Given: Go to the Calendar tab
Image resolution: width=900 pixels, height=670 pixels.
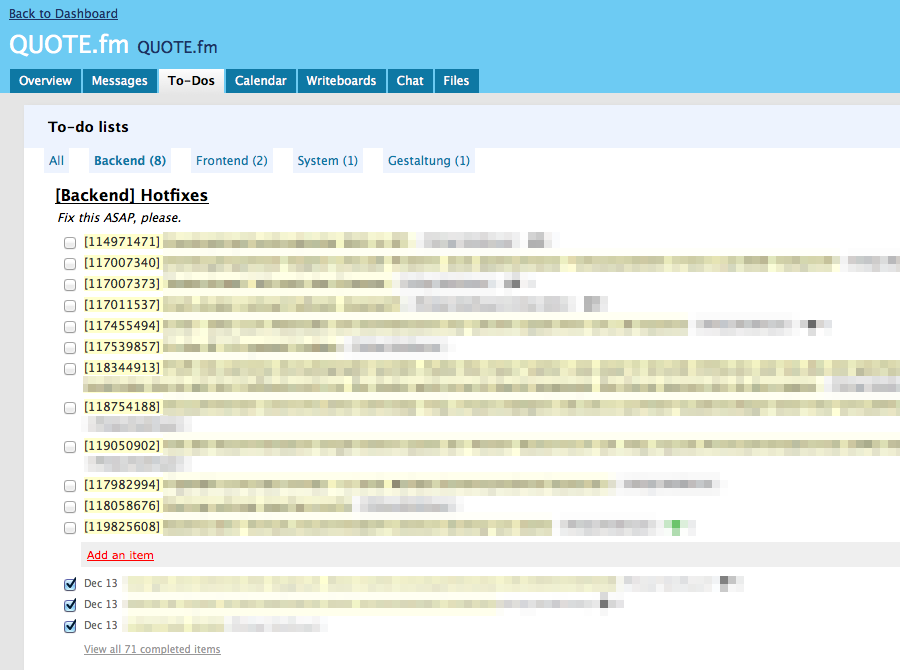Looking at the screenshot, I should tap(260, 81).
